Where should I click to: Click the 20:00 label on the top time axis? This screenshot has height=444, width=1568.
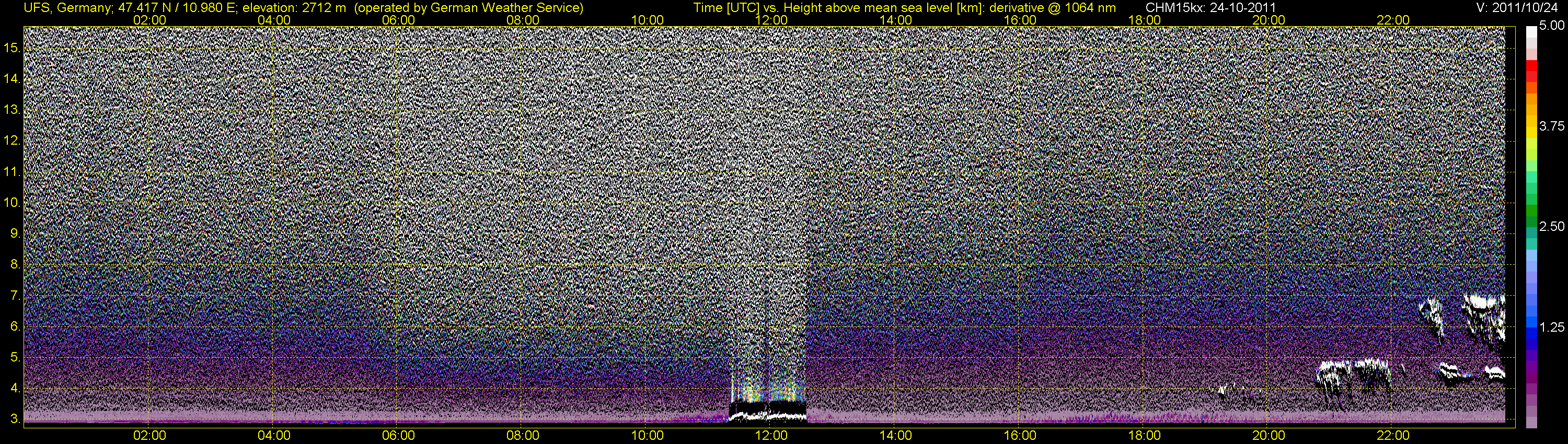[1269, 20]
